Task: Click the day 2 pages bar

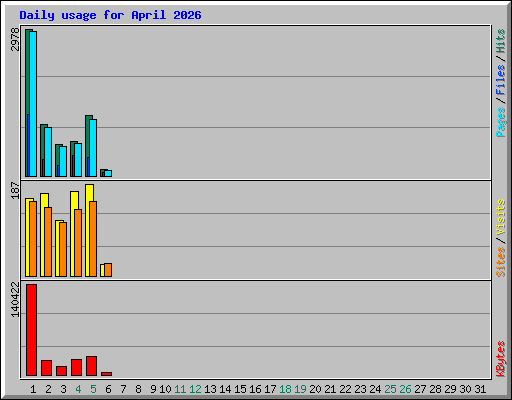Action: [x=48, y=152]
